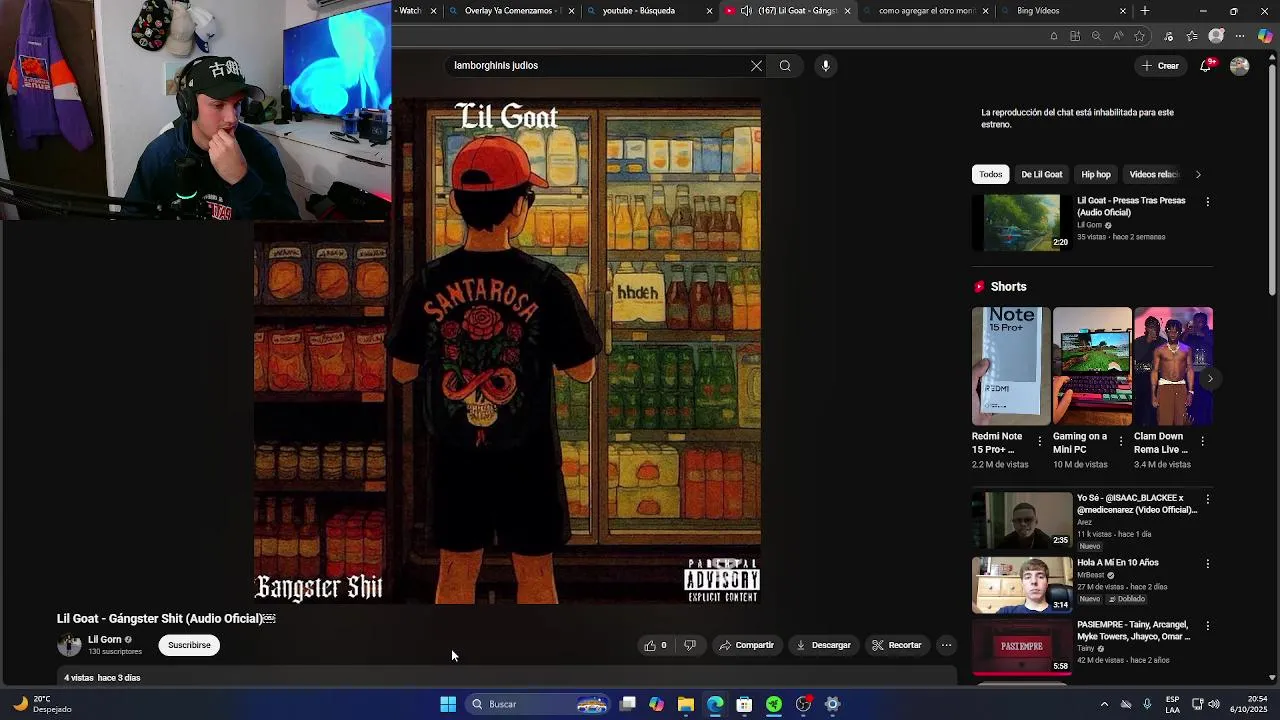Open options for PASIEMPRE video

1207,626
